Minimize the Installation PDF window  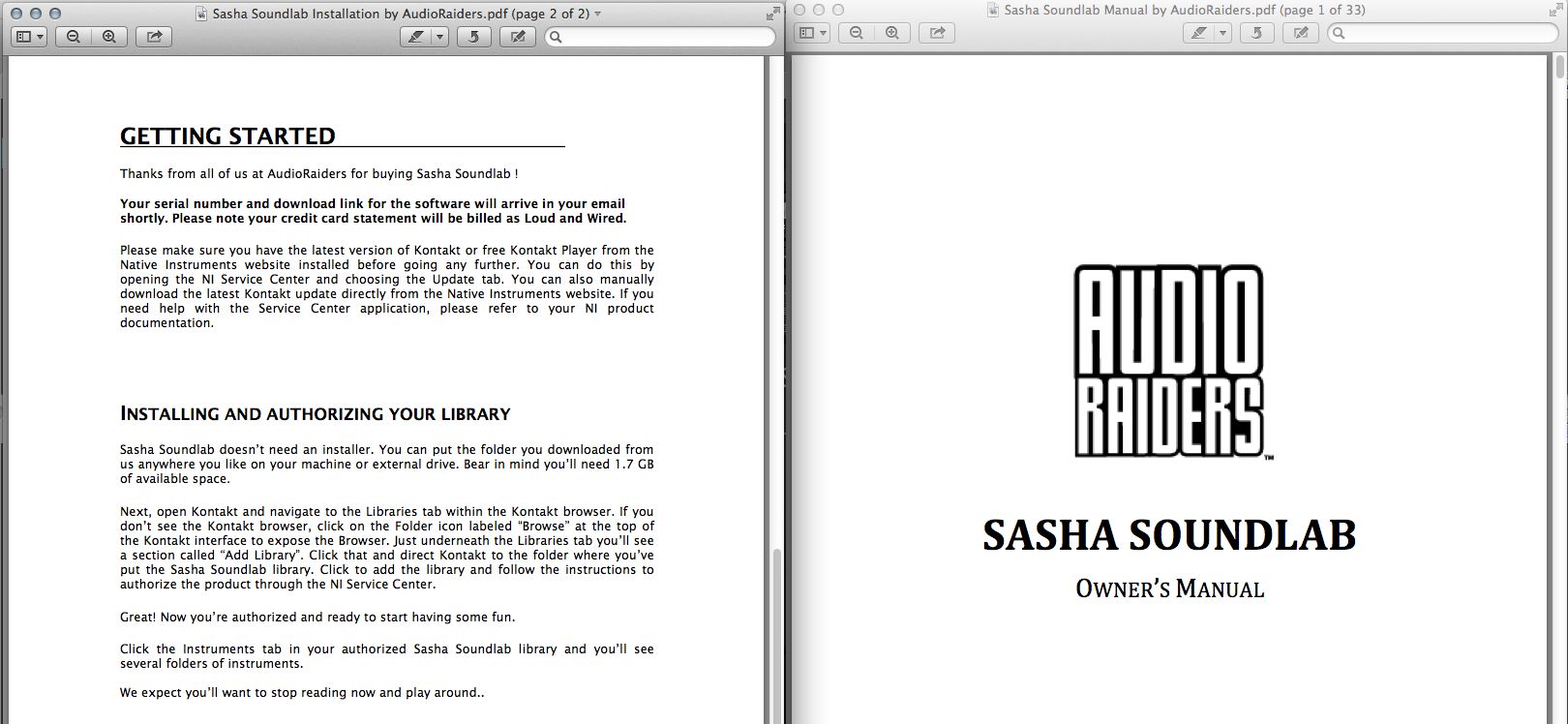click(37, 14)
